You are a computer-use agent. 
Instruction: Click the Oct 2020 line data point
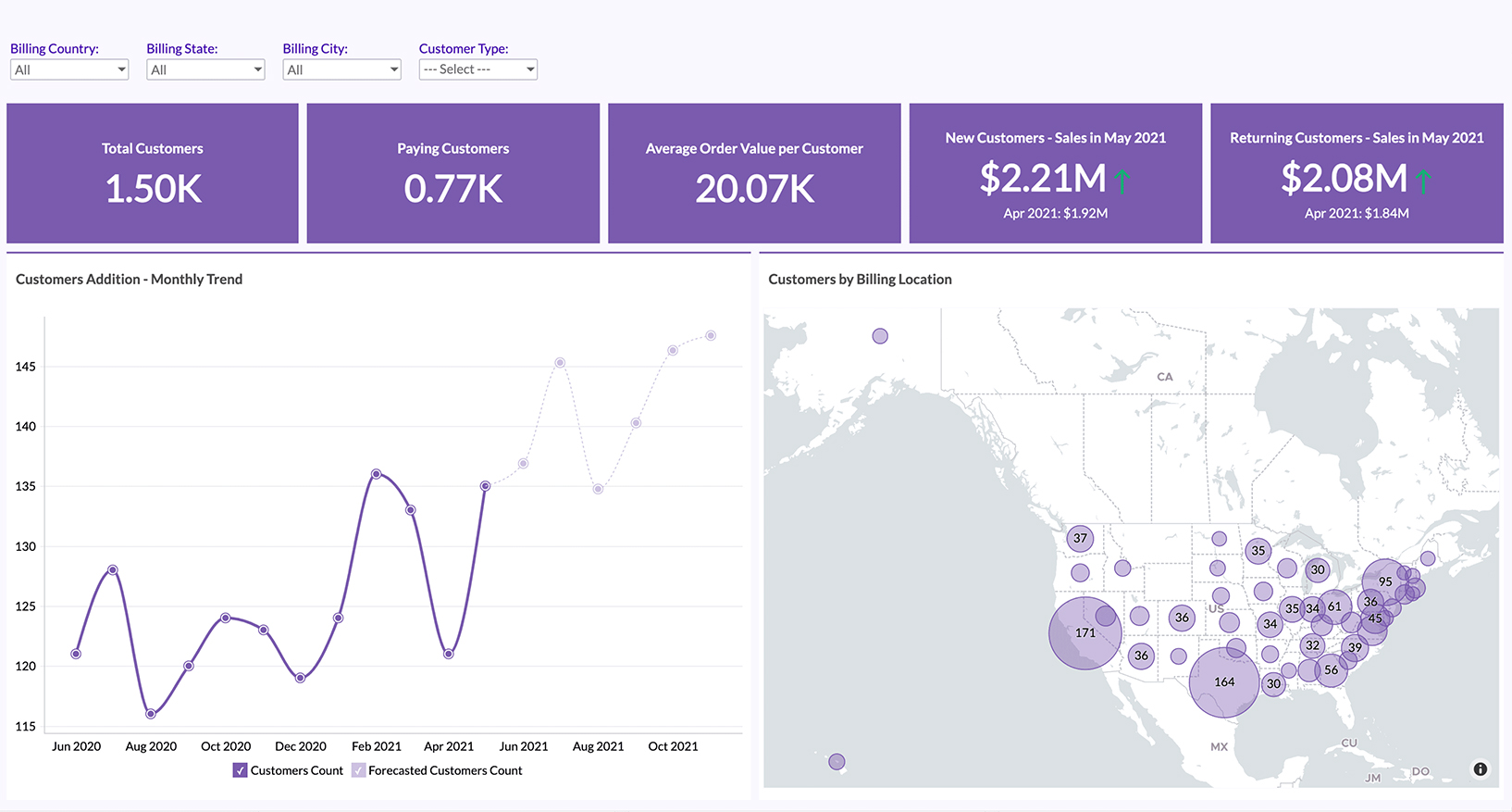(226, 618)
